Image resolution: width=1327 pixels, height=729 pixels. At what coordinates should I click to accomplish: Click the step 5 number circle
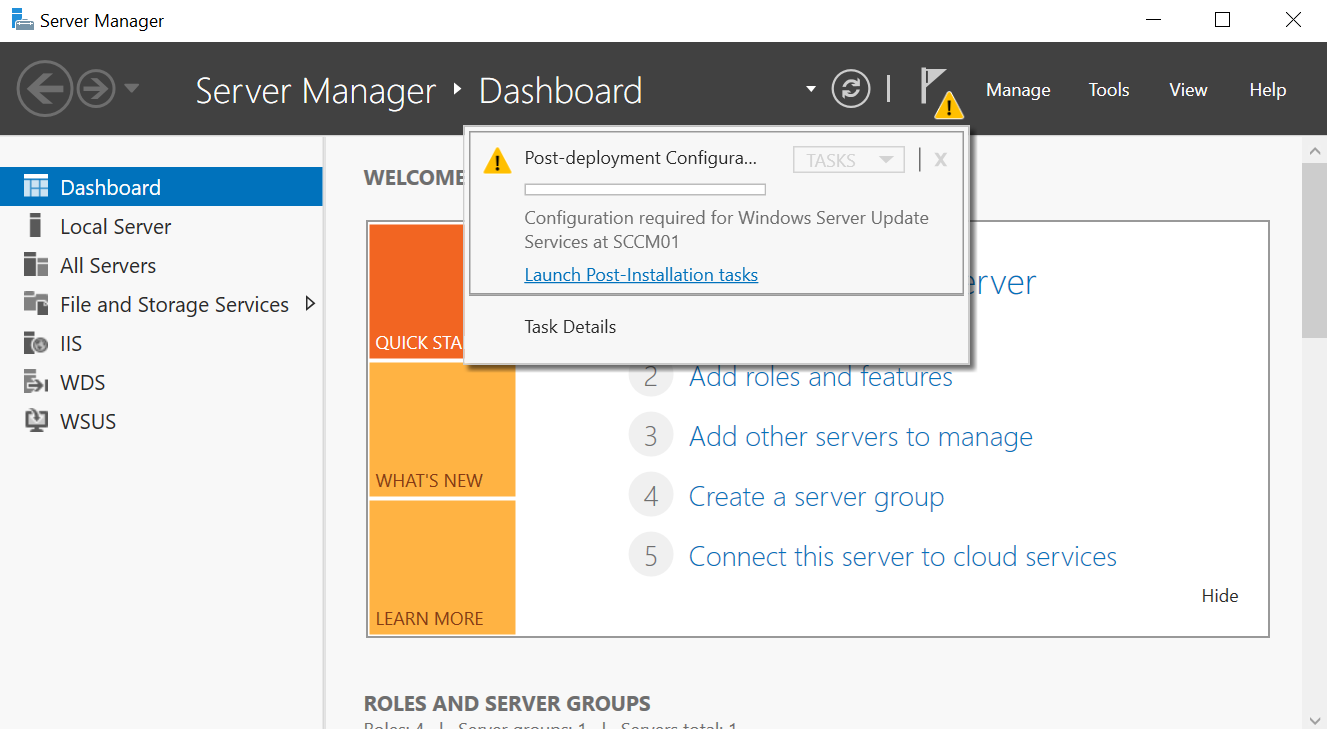click(x=651, y=557)
